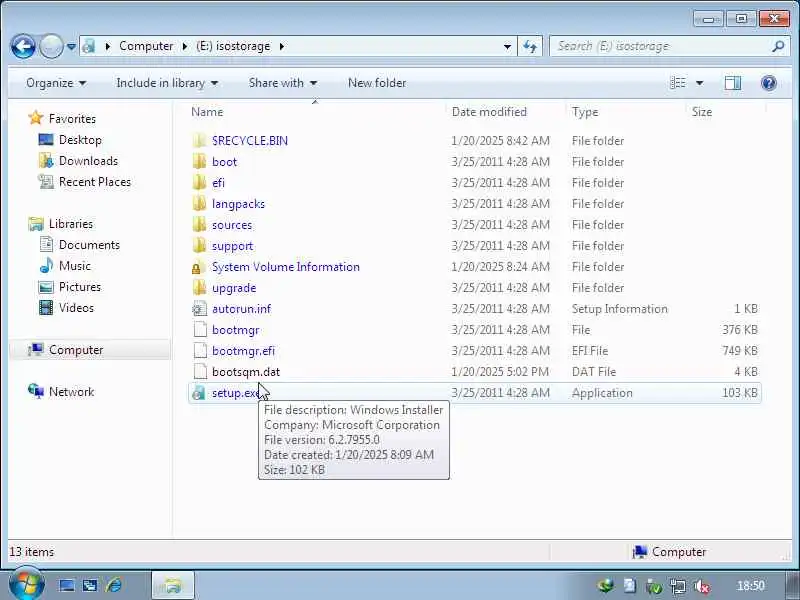Click the Refresh button beside address bar
The height and width of the screenshot is (600, 800).
[x=530, y=47]
